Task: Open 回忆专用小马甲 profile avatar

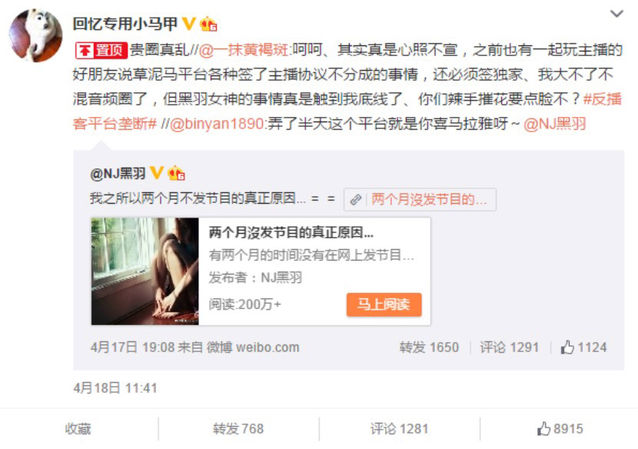Action: [36, 35]
